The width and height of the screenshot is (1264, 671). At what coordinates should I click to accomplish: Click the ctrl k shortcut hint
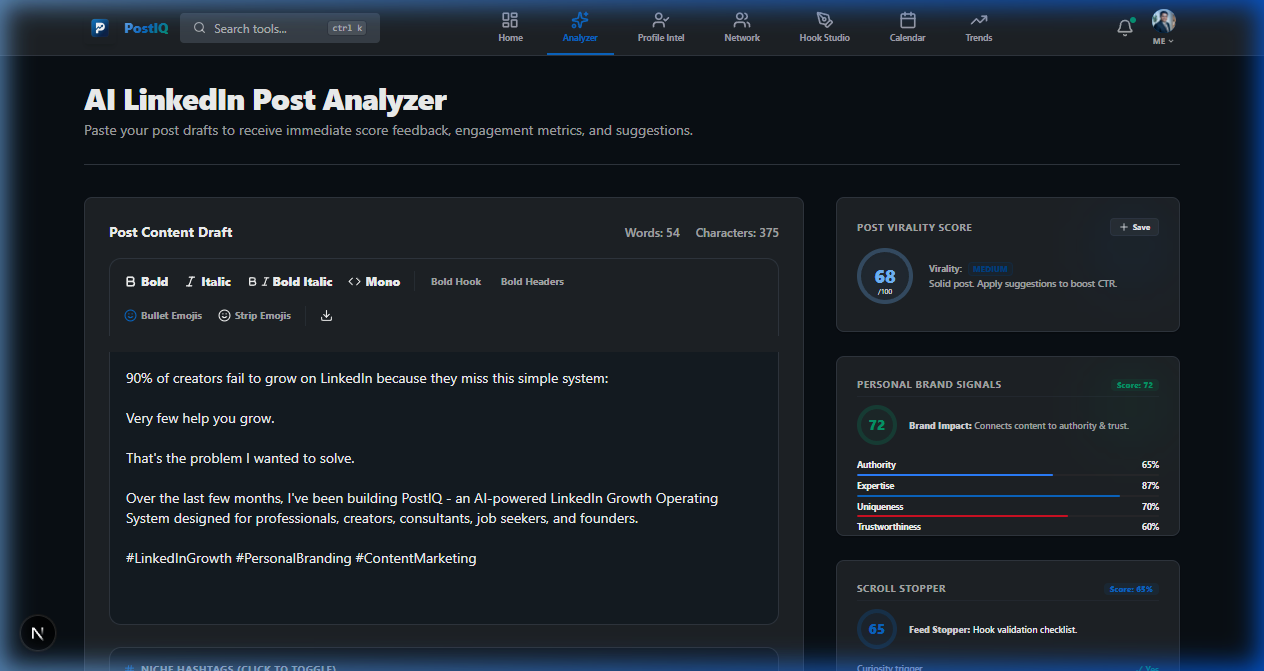[x=346, y=28]
